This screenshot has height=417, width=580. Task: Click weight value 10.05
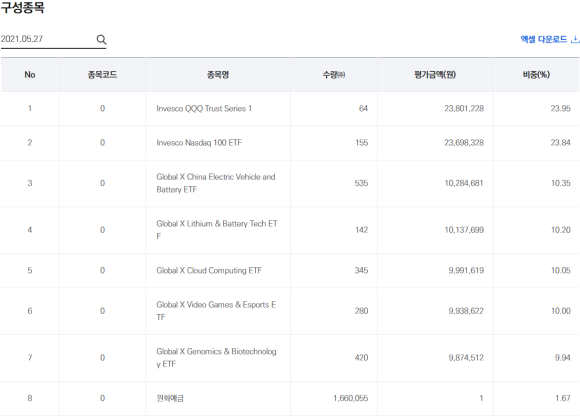point(561,270)
